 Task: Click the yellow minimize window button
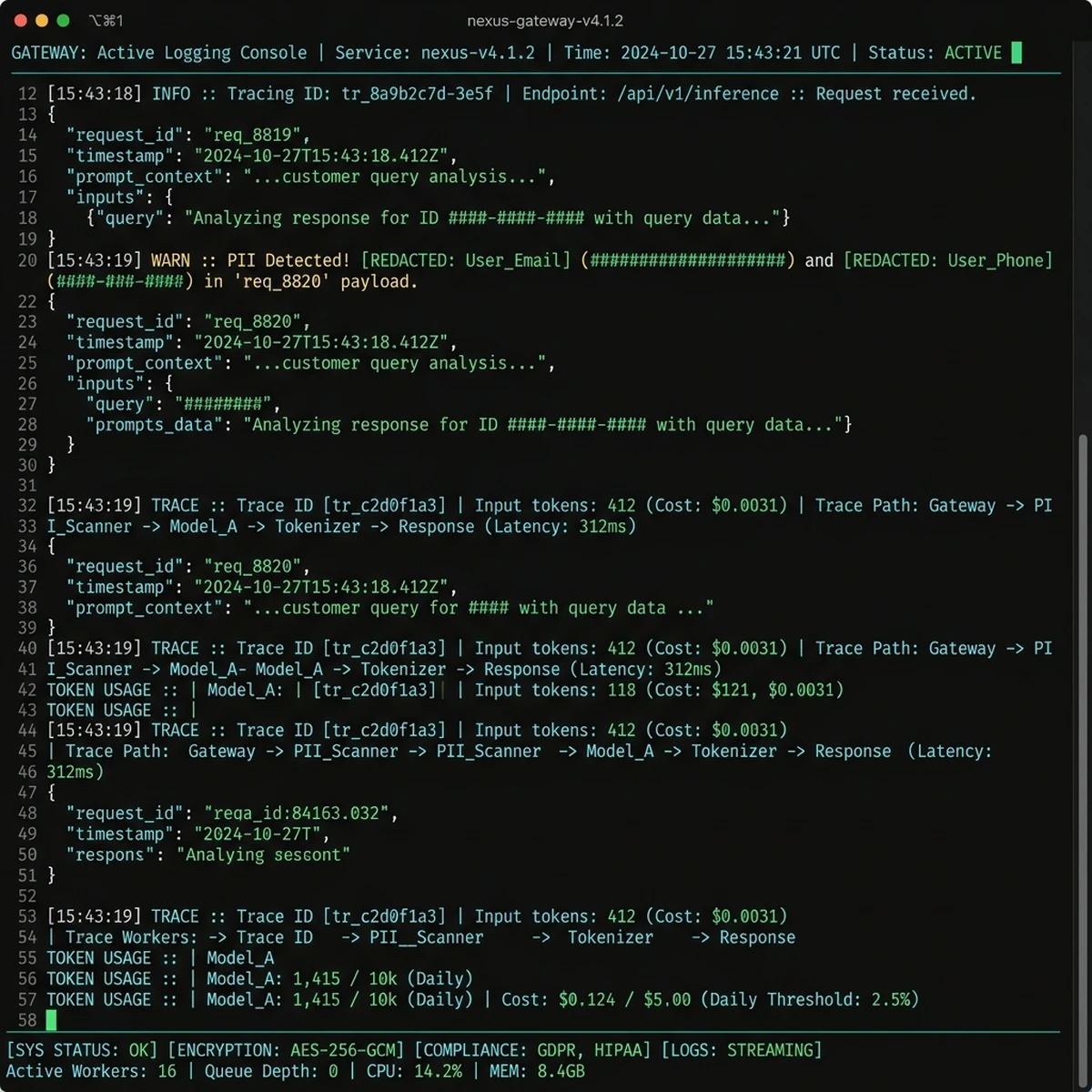(41, 20)
